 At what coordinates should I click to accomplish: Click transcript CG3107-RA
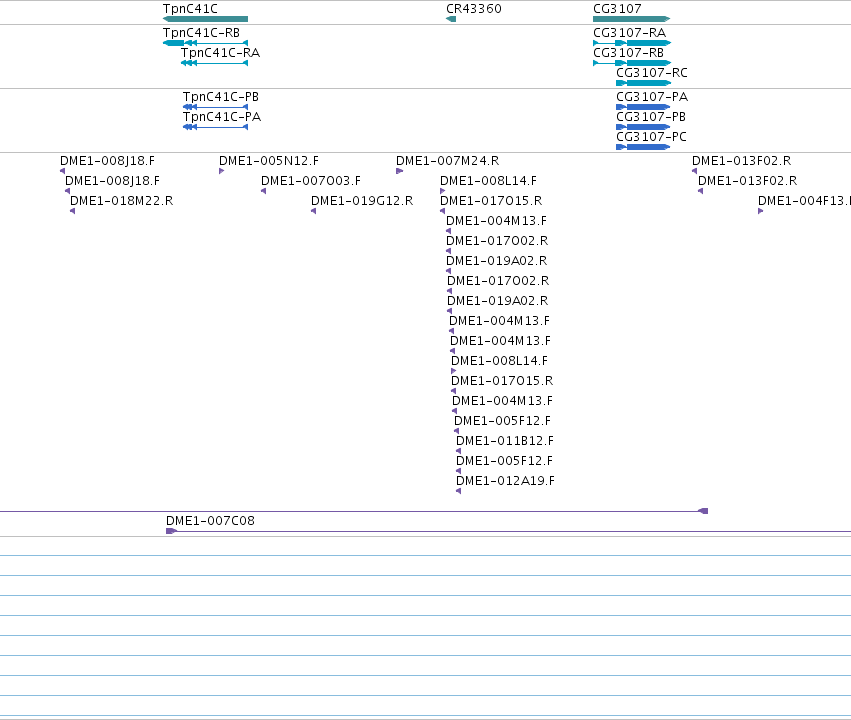[629, 33]
